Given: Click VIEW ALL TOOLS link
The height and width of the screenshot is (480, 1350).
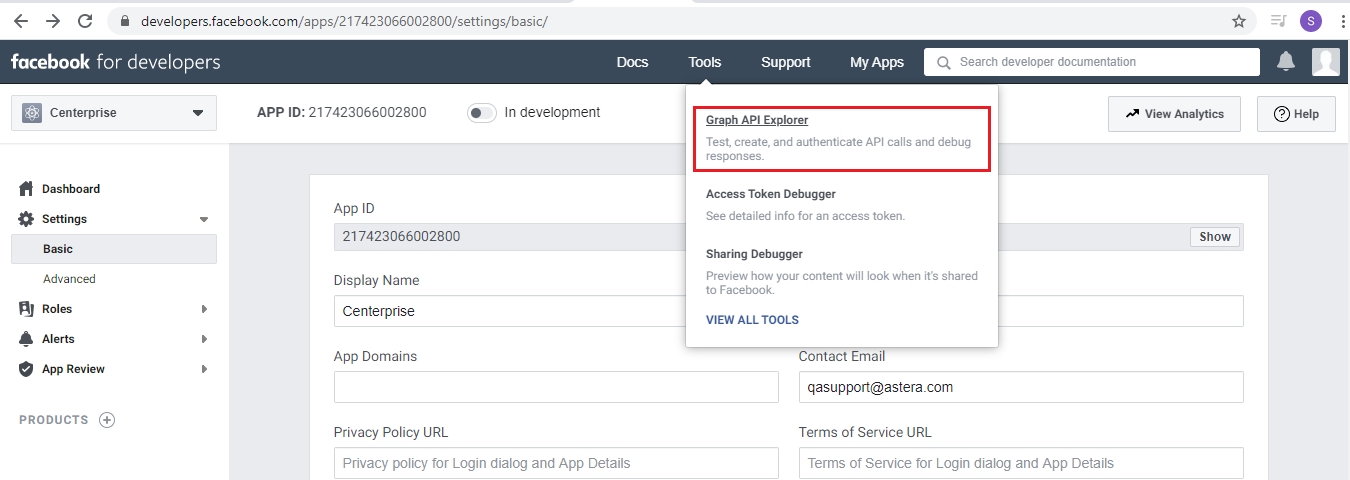Looking at the screenshot, I should point(752,320).
